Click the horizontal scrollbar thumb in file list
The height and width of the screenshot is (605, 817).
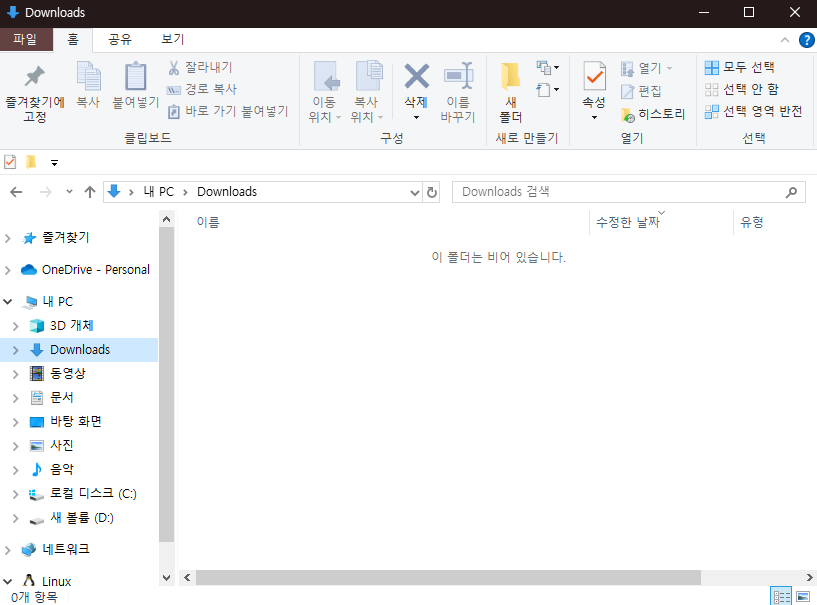(448, 577)
